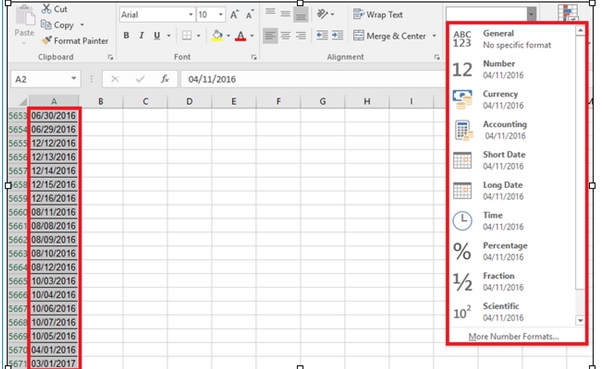Screen dimensions: 605x369
Task: Open the font size dropdown
Action: [221, 15]
